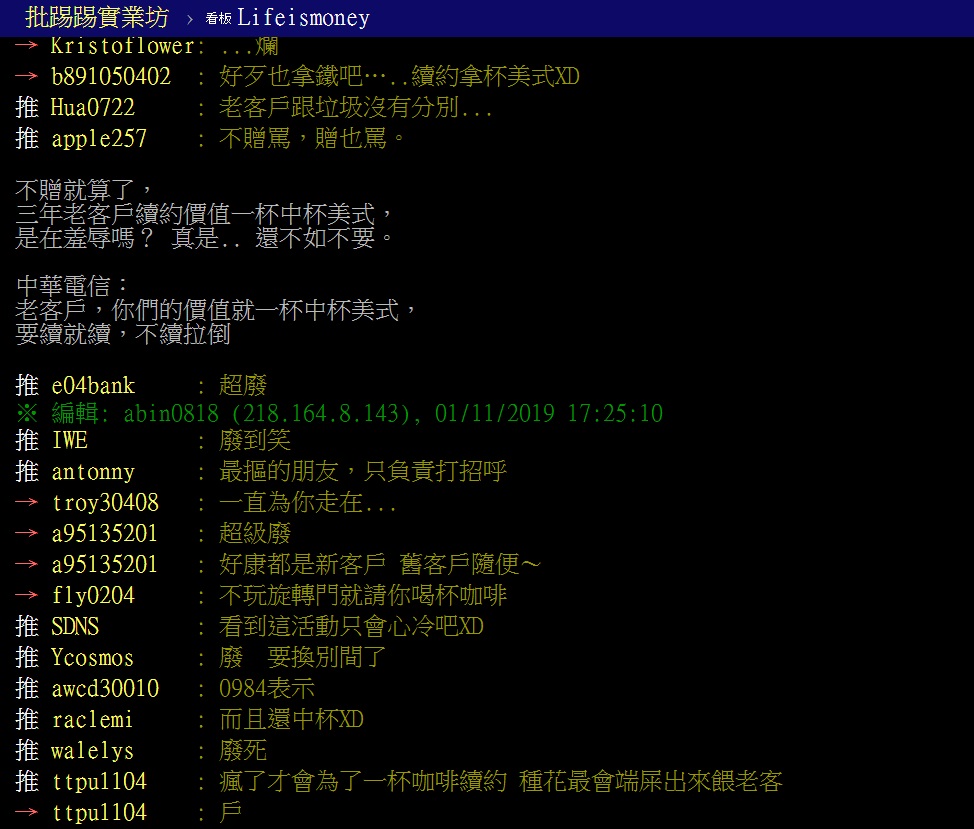Select comment '超廢' by e04bank
Screen dimensions: 974x829
(243, 386)
